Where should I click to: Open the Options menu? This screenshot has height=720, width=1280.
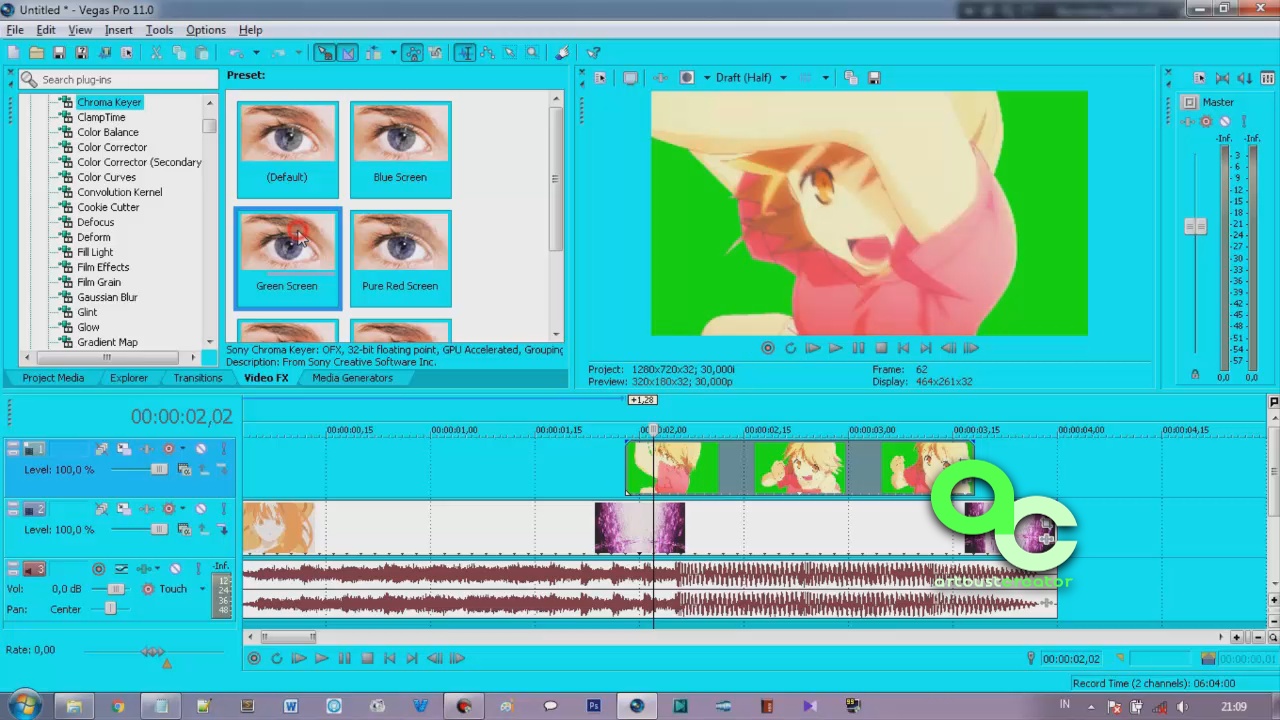[x=205, y=29]
